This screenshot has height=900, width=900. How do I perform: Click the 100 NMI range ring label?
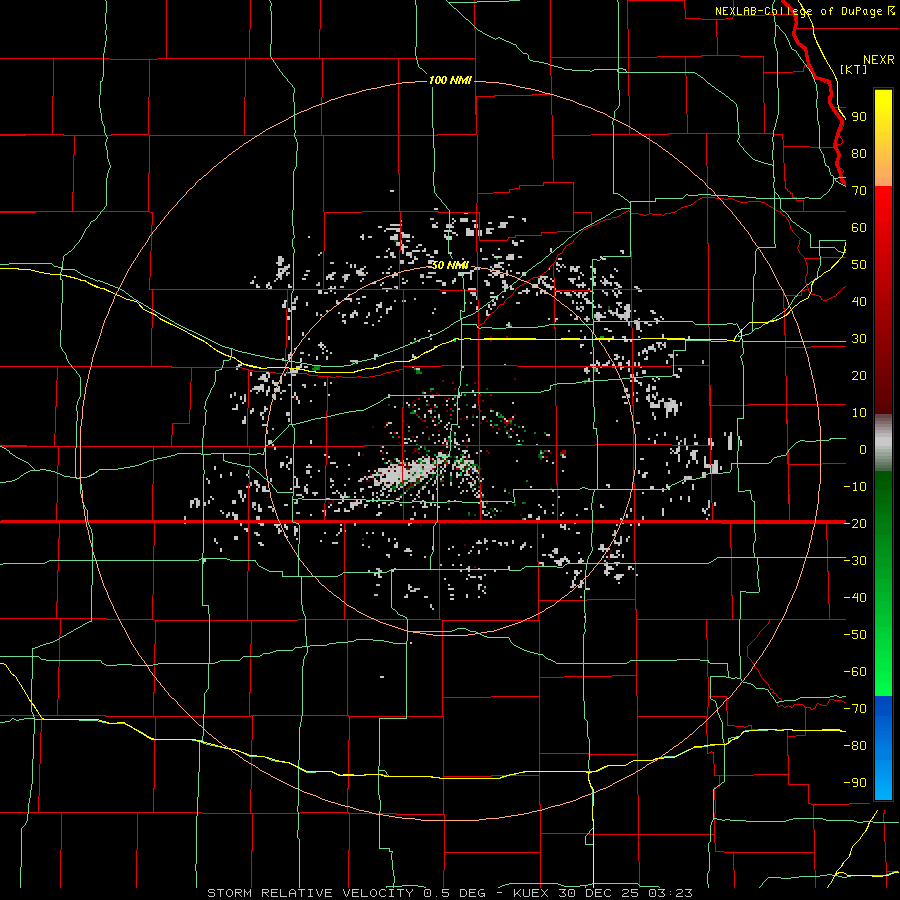[x=450, y=80]
